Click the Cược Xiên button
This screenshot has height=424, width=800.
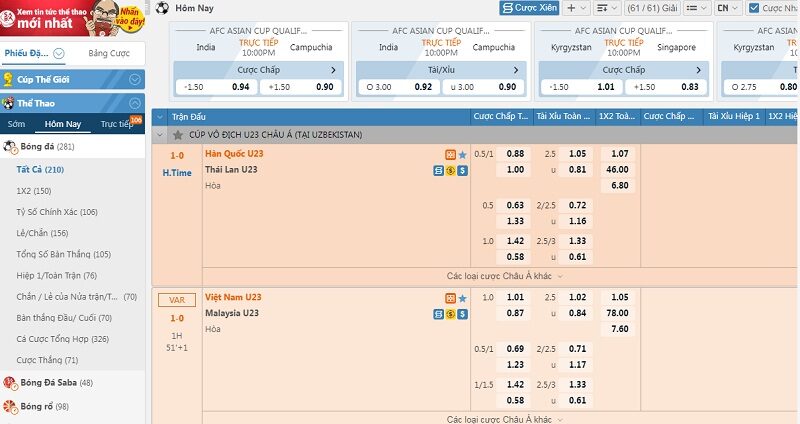click(x=527, y=8)
